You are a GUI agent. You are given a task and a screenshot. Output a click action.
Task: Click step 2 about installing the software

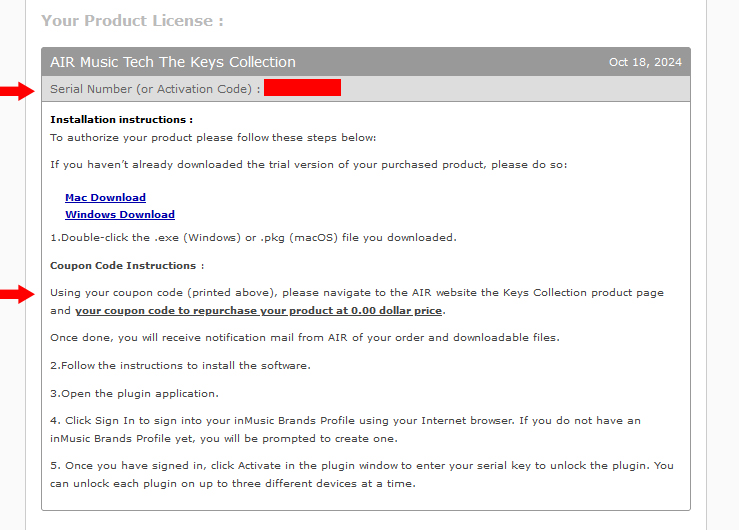(x=180, y=365)
